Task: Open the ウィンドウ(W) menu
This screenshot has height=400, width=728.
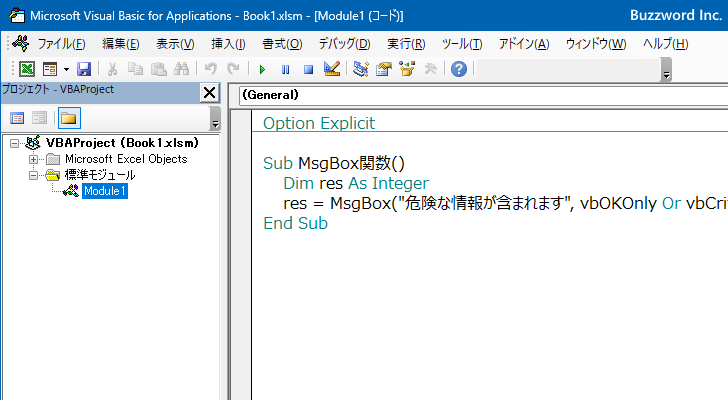Action: coord(596,44)
